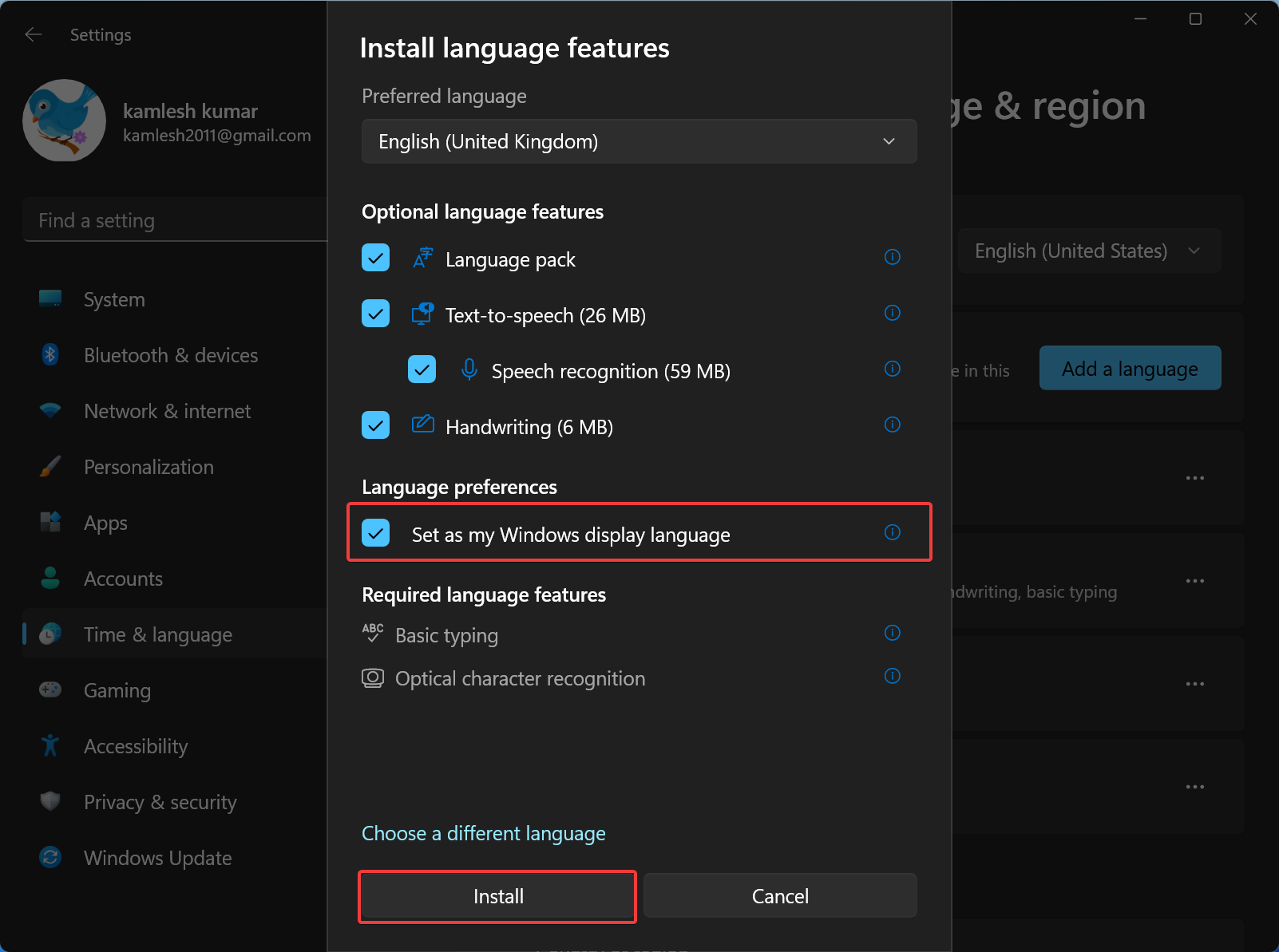Viewport: 1279px width, 952px height.
Task: Click the Accounts person icon
Action: click(x=50, y=579)
